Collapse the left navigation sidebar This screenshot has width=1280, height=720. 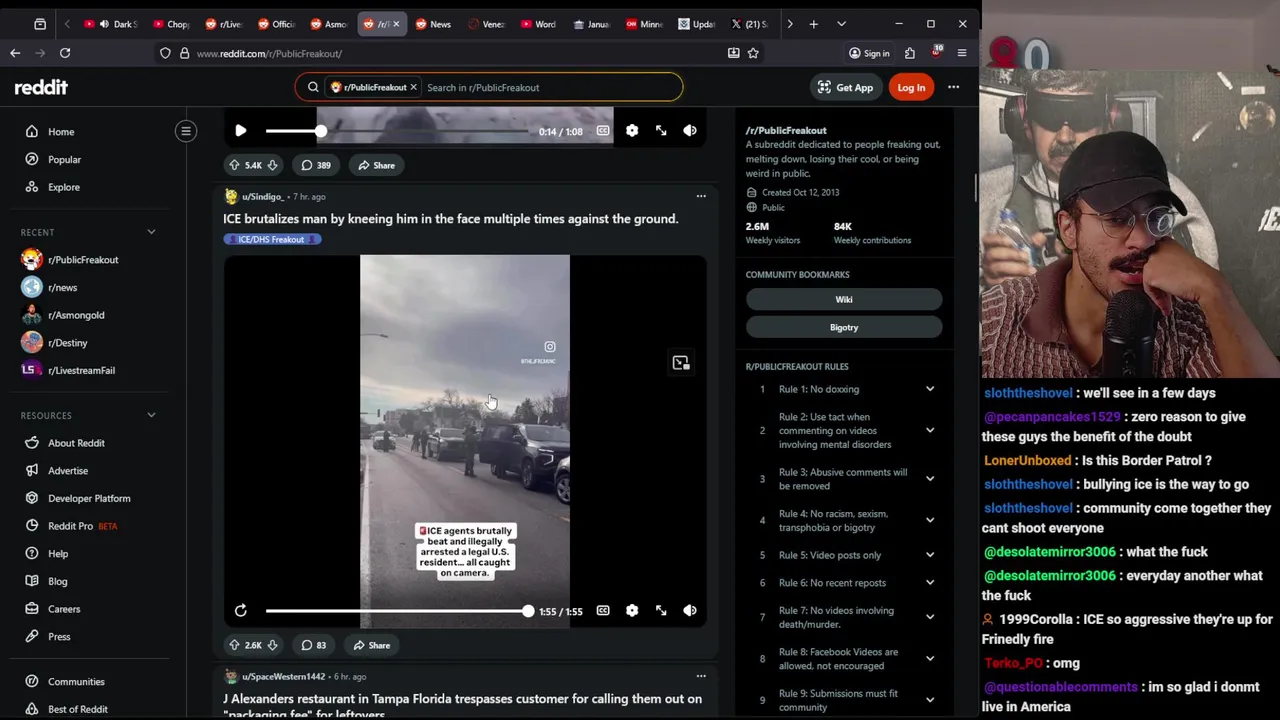186,131
